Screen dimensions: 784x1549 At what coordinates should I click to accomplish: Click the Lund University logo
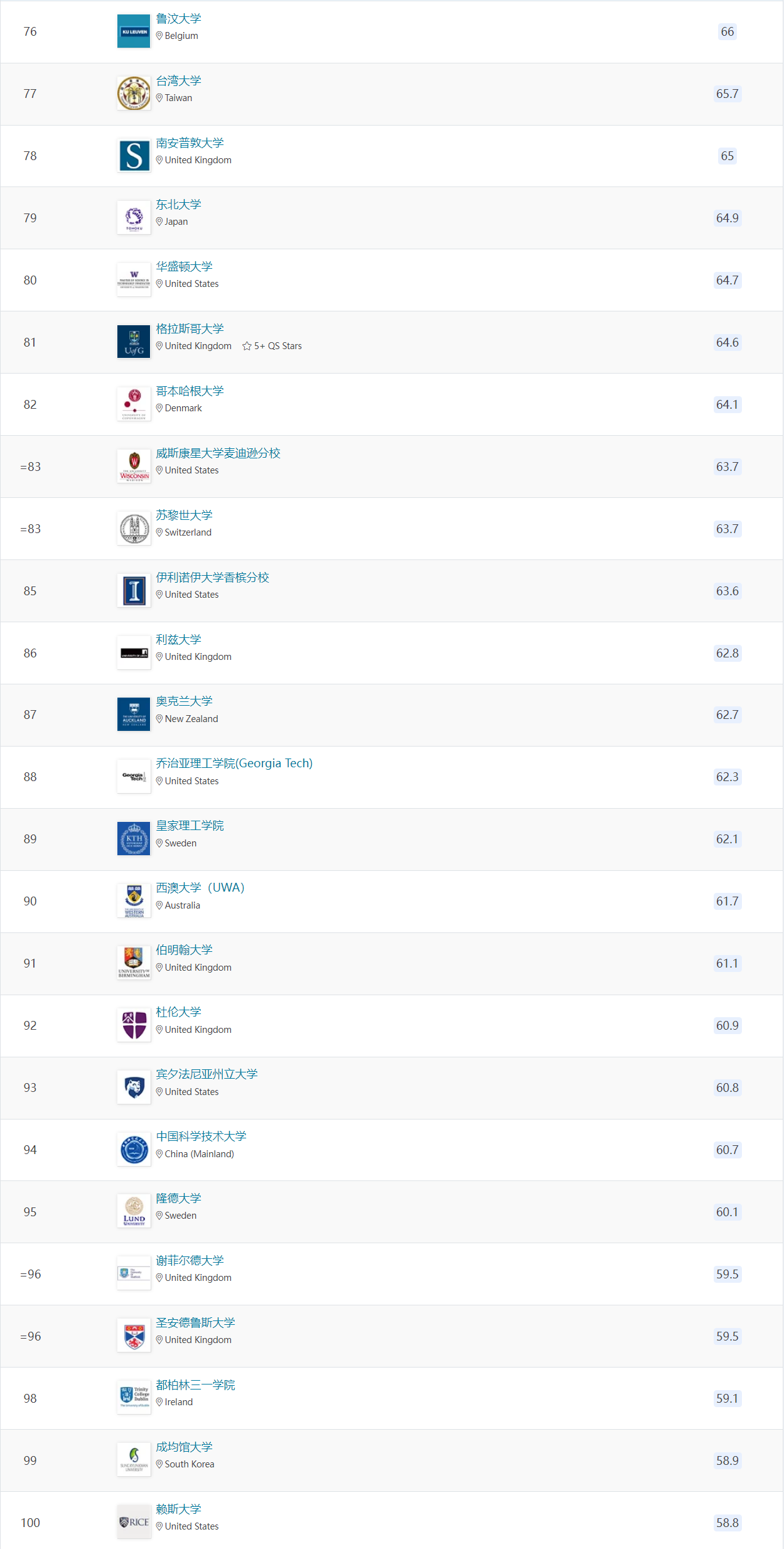tap(134, 1212)
